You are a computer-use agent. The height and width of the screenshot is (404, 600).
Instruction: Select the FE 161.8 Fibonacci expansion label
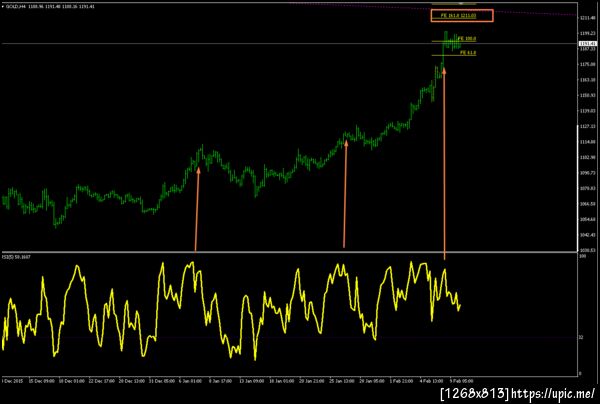(458, 16)
